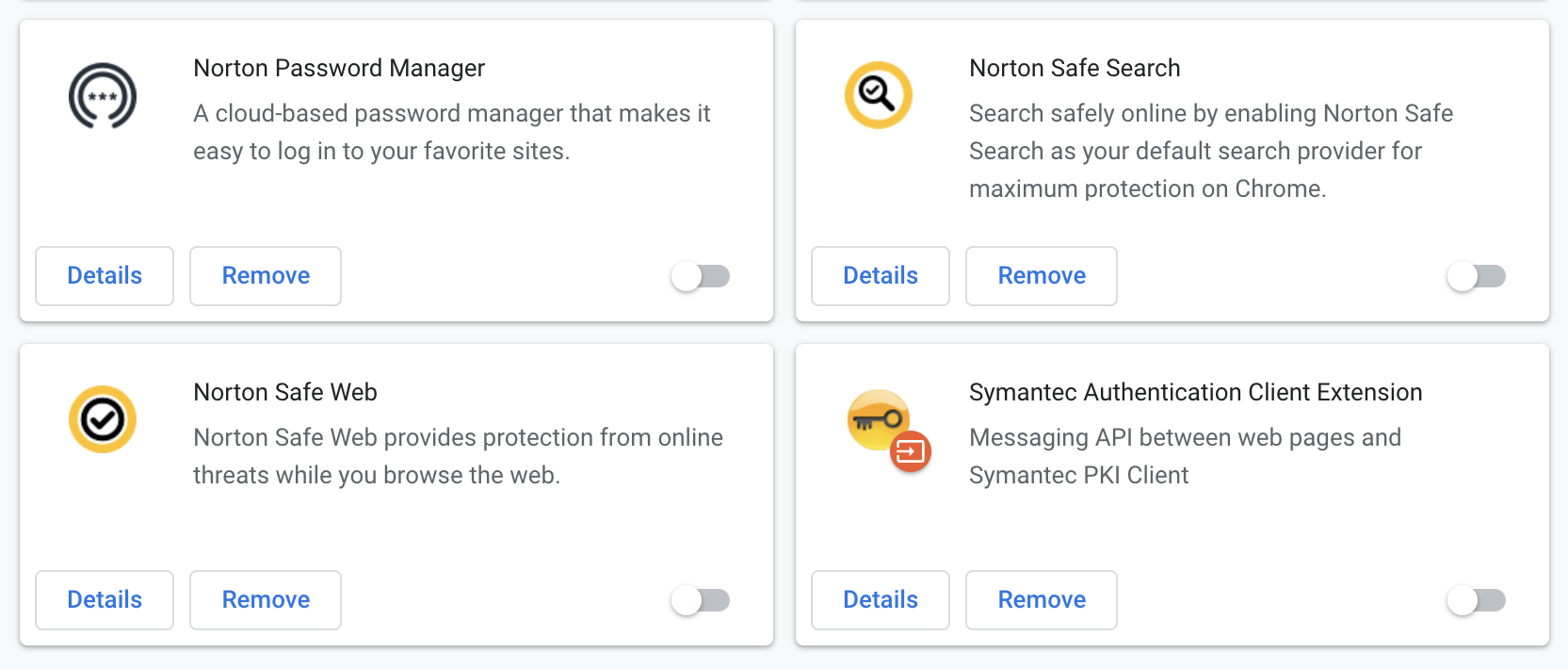Open Details for Norton Safe Web
The height and width of the screenshot is (669, 1568).
[104, 600]
